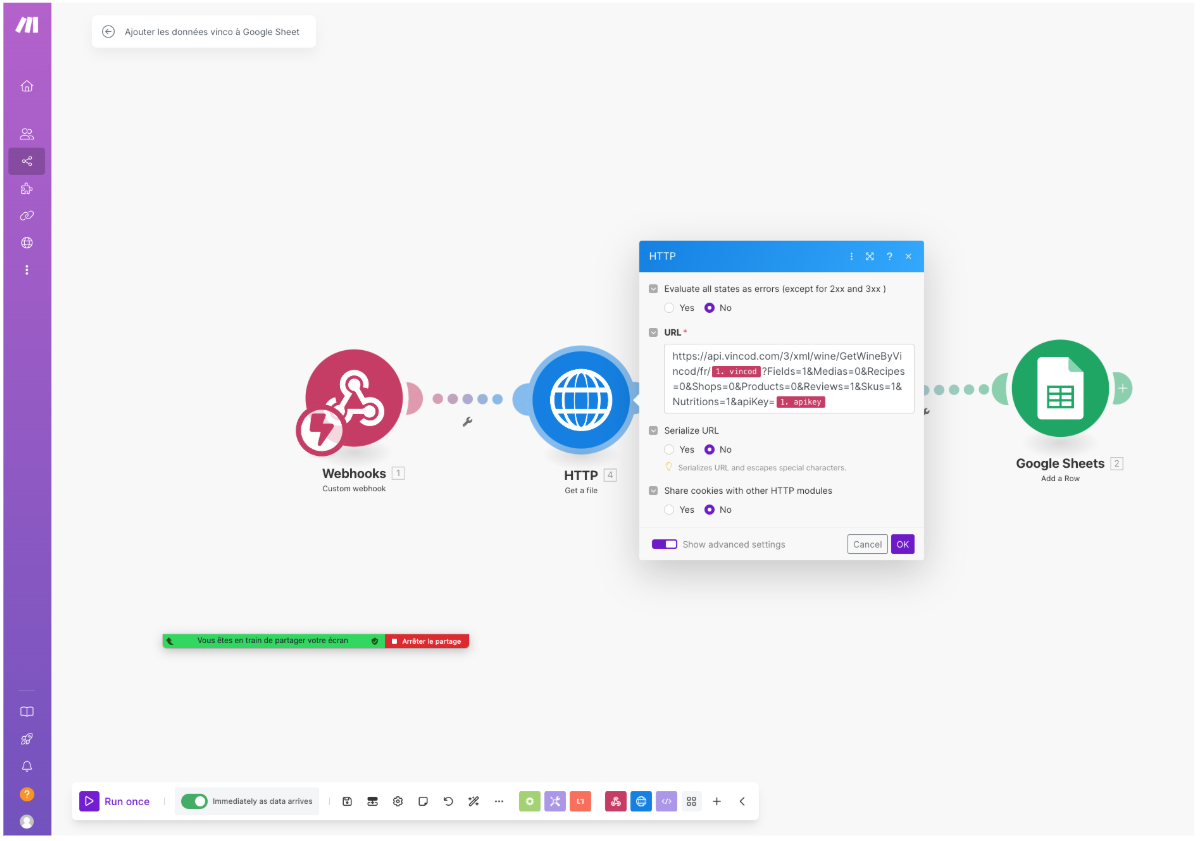The image size is (1202, 841).
Task: Select Yes for 'Evaluate all states as errors'
Action: point(670,308)
